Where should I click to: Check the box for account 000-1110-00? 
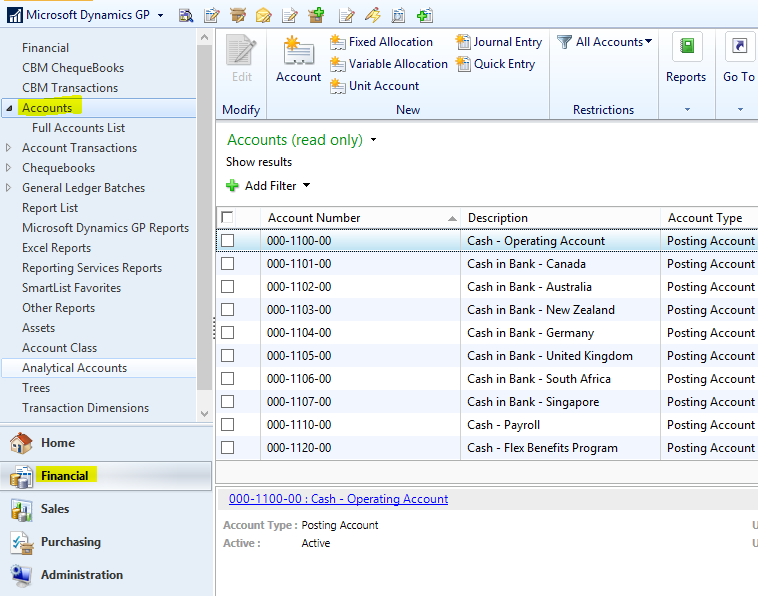[228, 425]
